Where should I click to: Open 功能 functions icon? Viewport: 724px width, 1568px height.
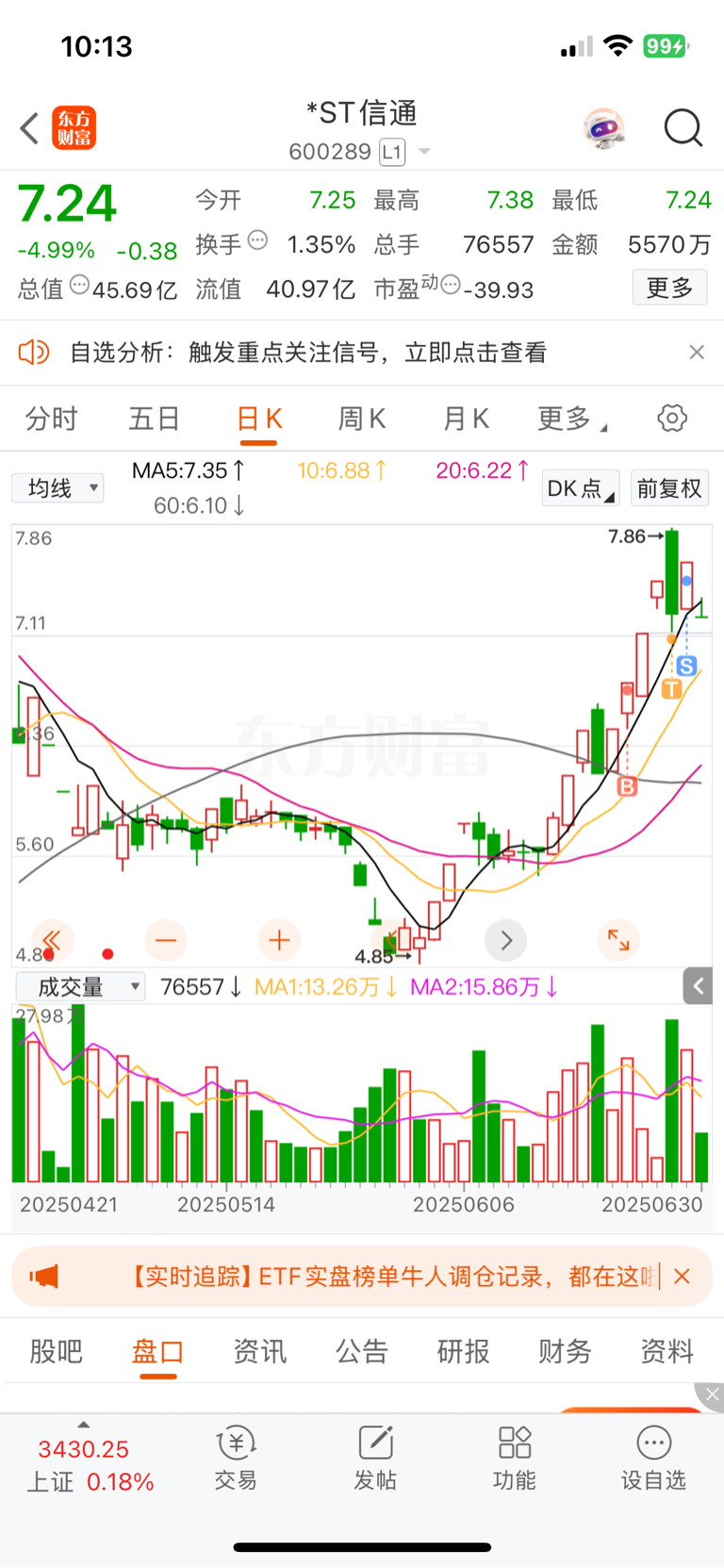[x=515, y=1458]
